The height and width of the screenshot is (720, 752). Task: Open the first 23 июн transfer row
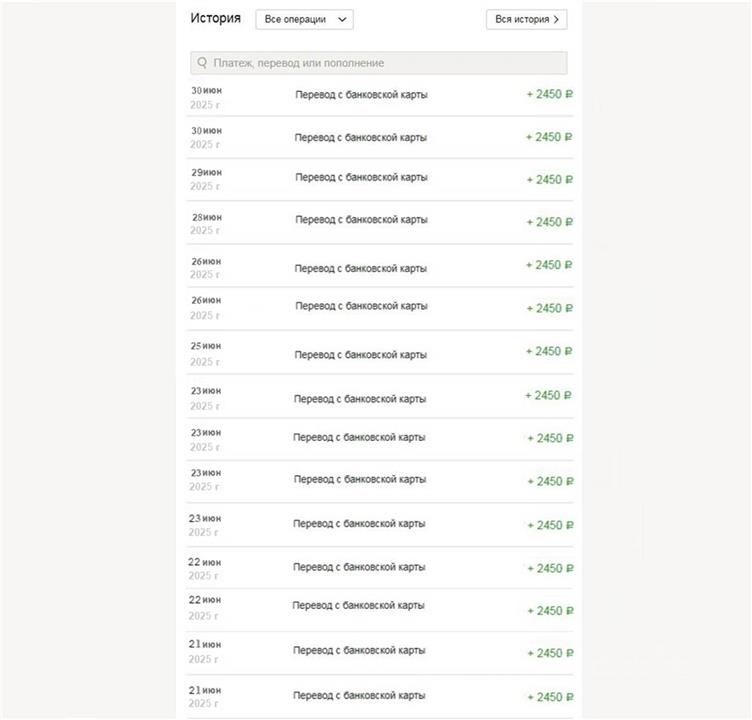(x=361, y=398)
